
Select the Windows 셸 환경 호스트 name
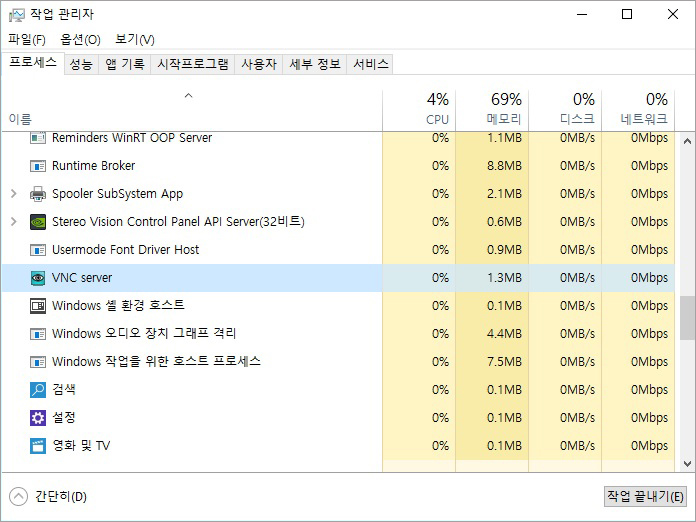118,305
